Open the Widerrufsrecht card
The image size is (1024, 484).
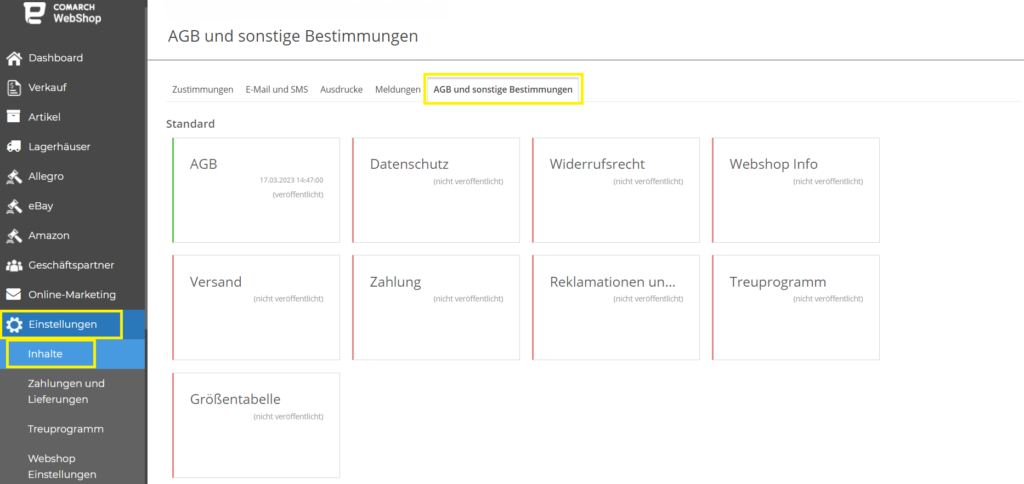coord(616,190)
